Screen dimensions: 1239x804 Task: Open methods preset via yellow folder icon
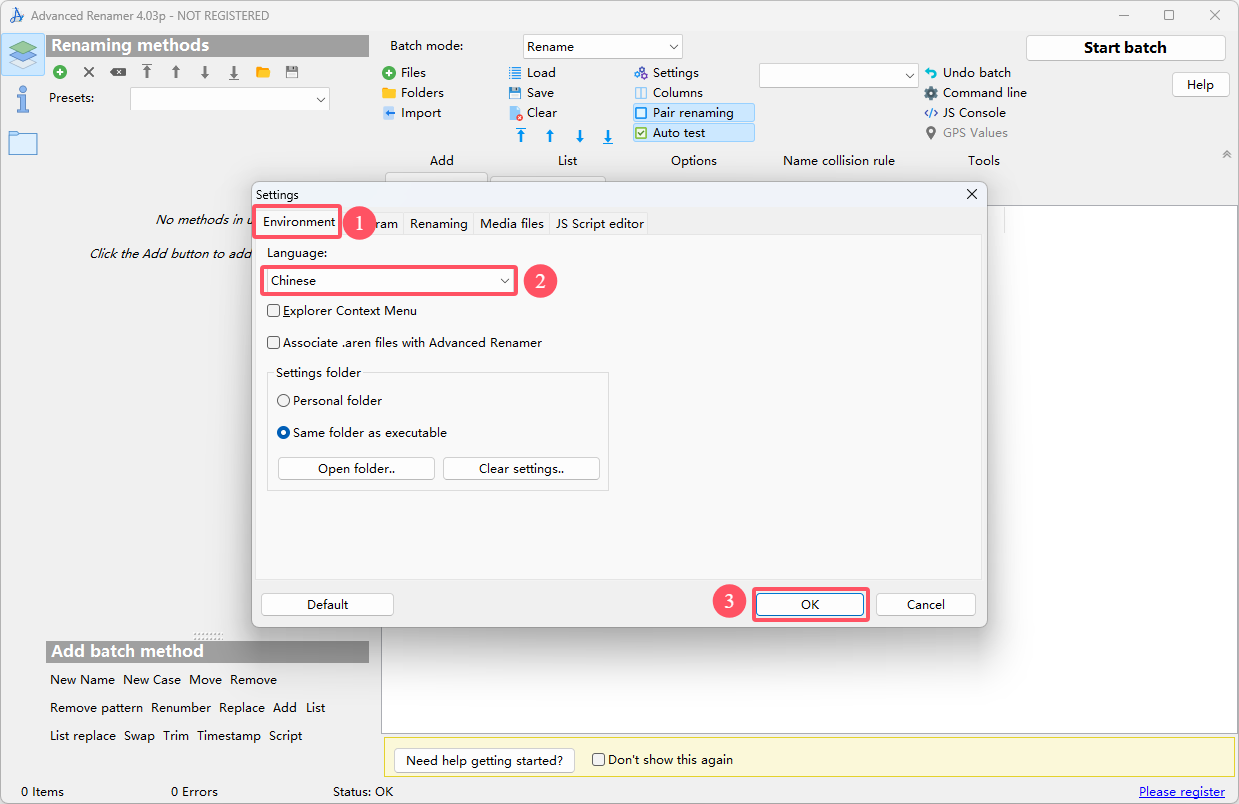point(263,72)
